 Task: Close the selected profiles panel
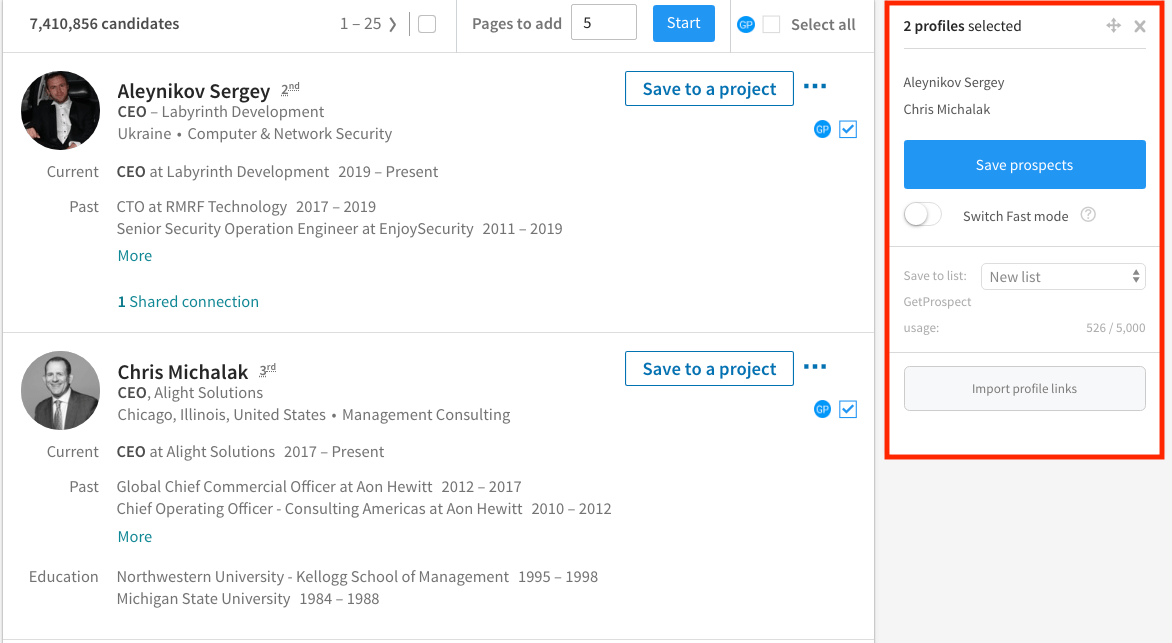pyautogui.click(x=1140, y=27)
